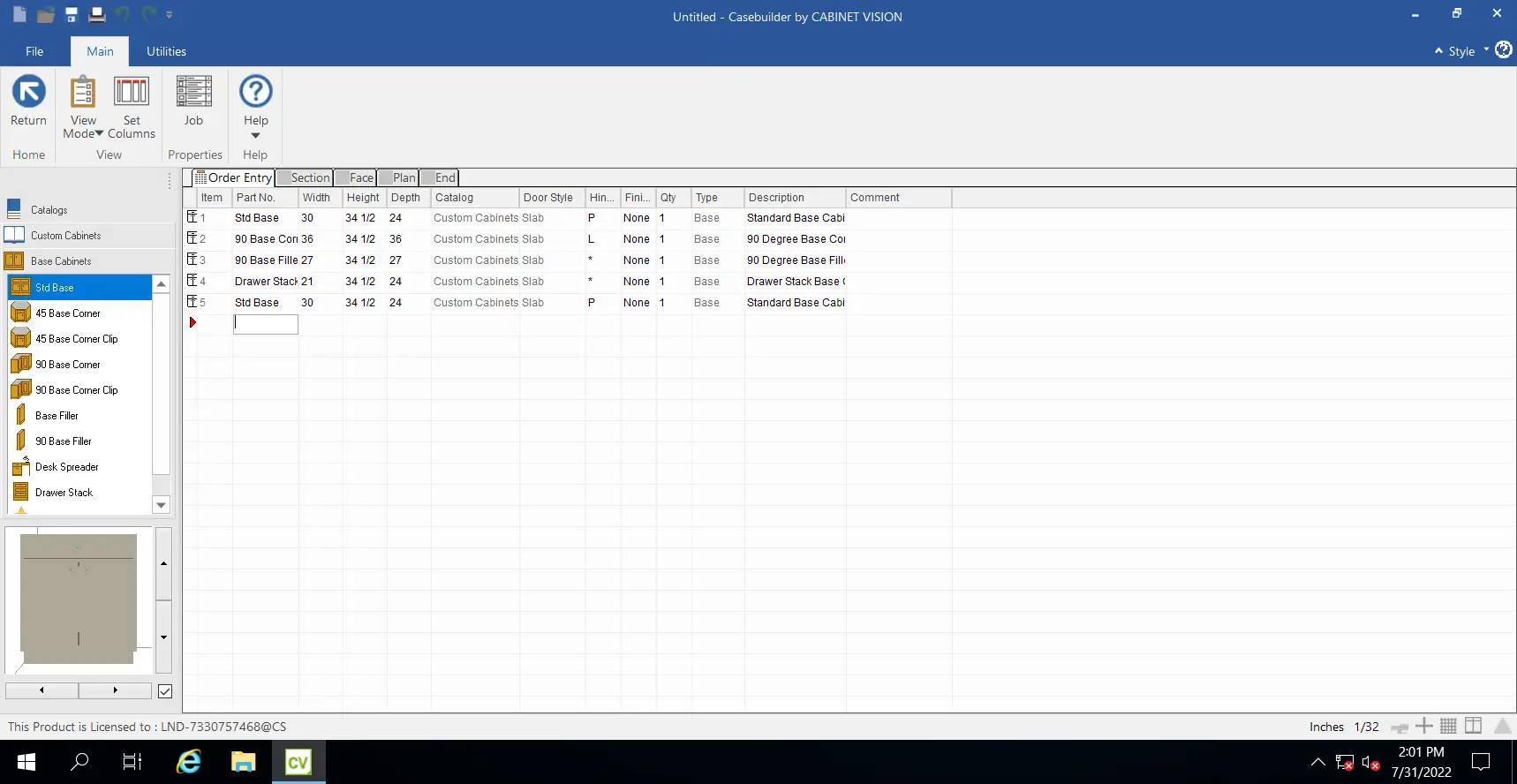Select row 4 using its row icon
This screenshot has height=784, width=1517.
pos(192,281)
